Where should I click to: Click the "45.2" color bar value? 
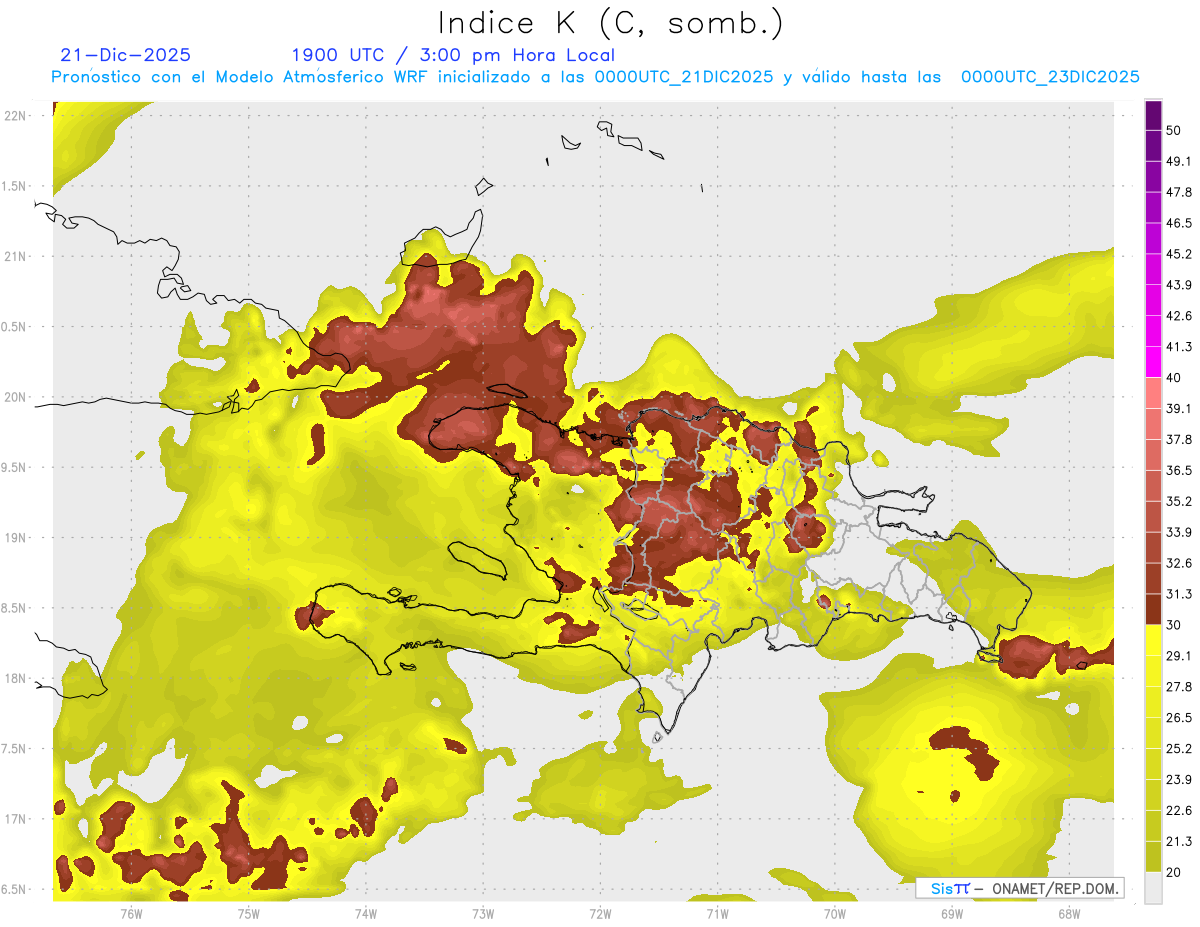(x=1179, y=254)
